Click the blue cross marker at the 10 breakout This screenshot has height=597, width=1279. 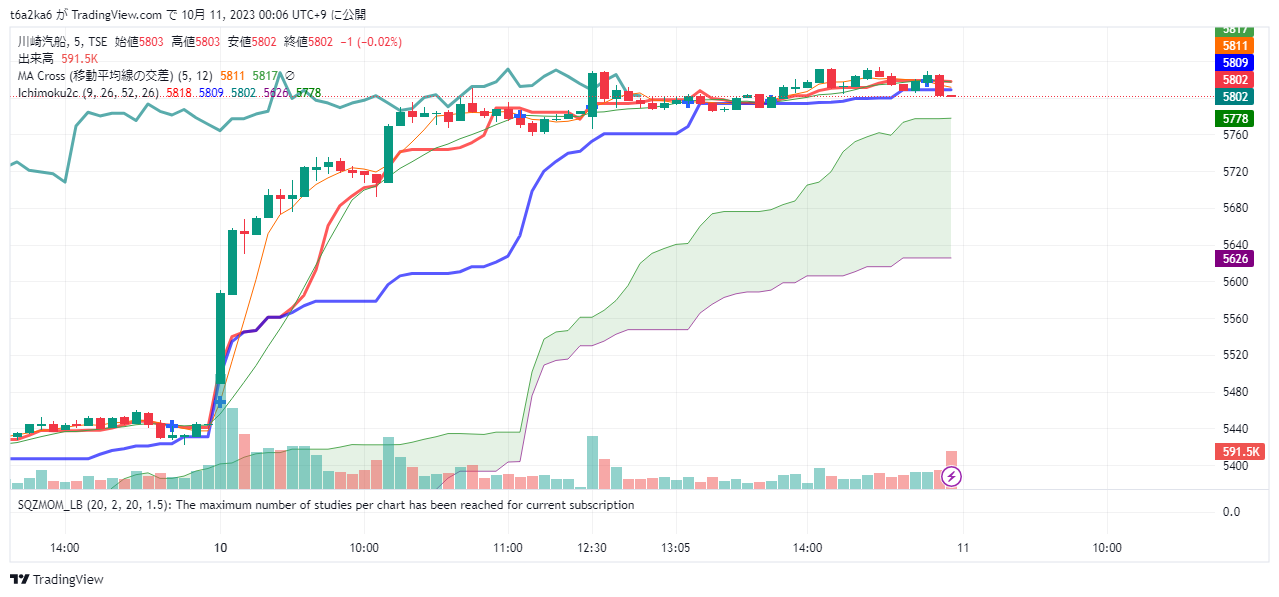click(220, 401)
